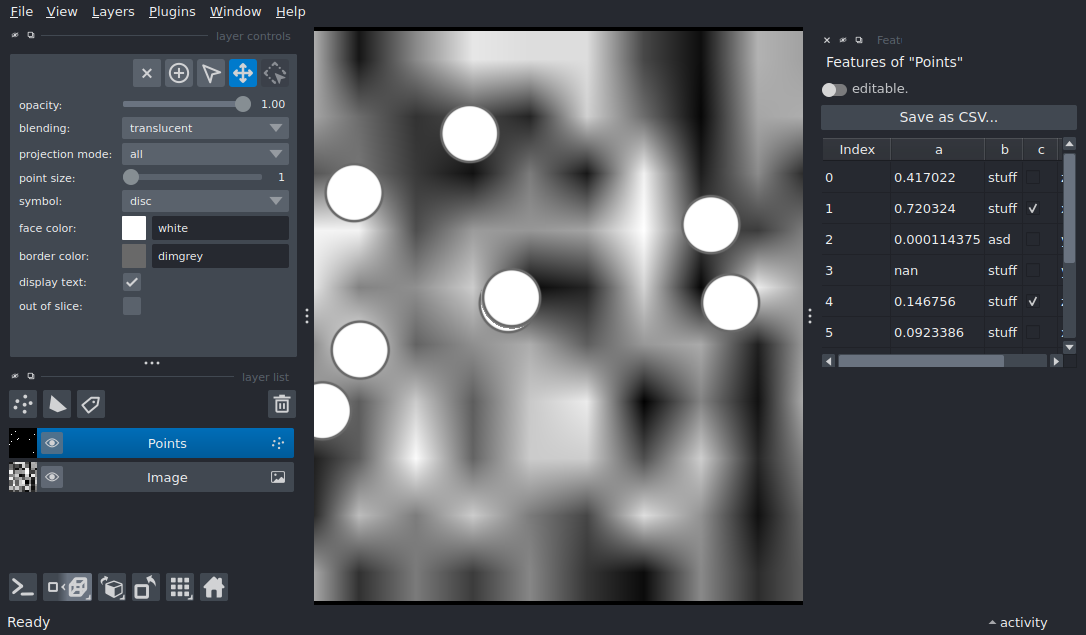Activate the pan/zoom mode icon
The width and height of the screenshot is (1086, 635).
[x=243, y=73]
